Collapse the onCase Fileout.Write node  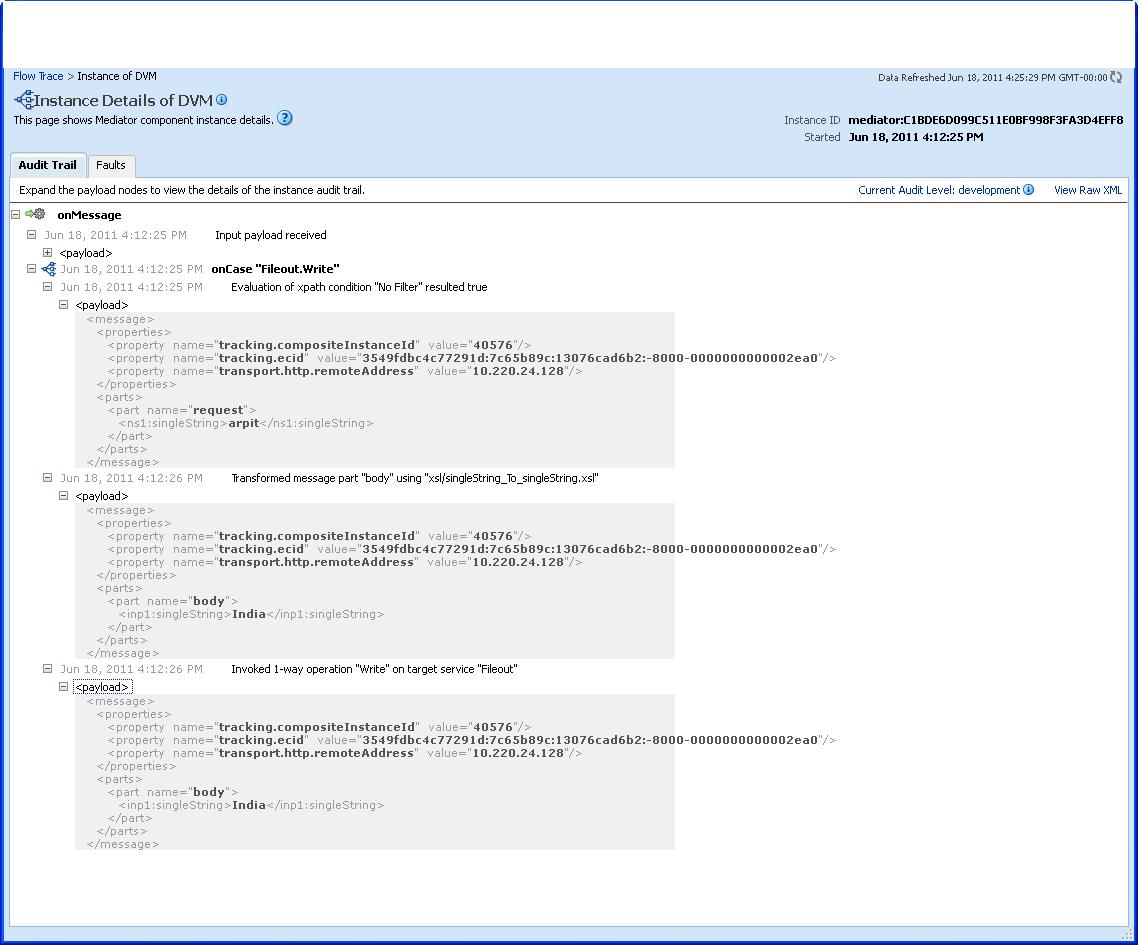pyautogui.click(x=31, y=268)
